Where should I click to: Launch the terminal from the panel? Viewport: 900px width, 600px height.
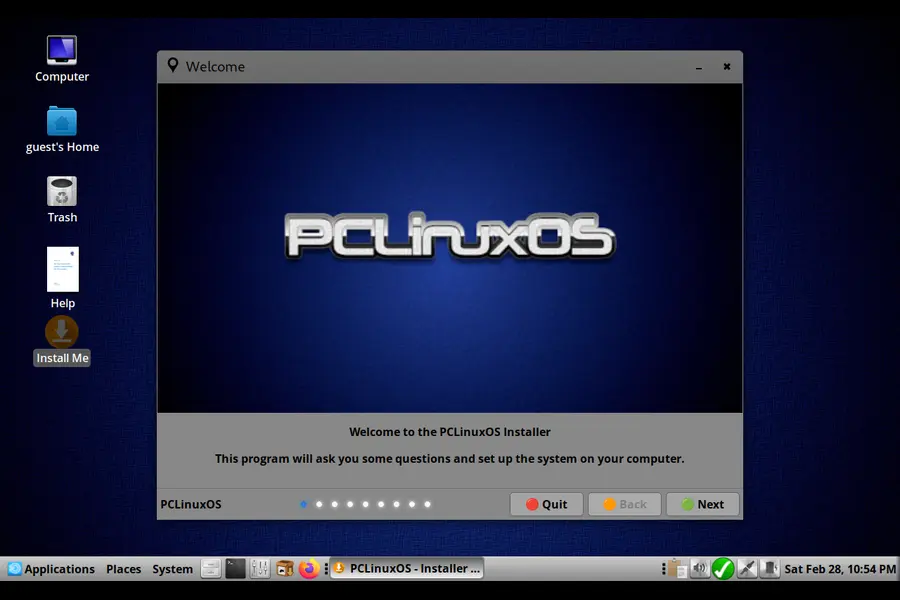[234, 568]
